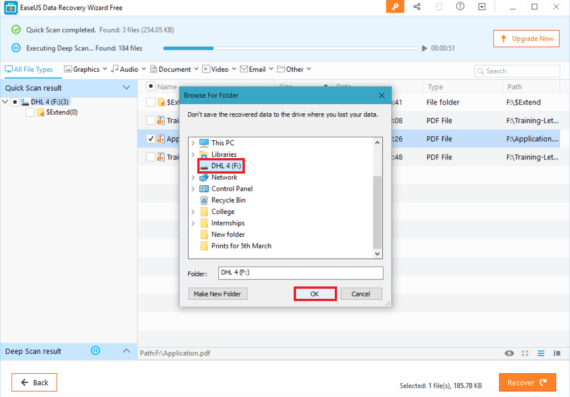Select Libraries in folder tree
Viewport: 570px width, 397px height.
(224, 155)
